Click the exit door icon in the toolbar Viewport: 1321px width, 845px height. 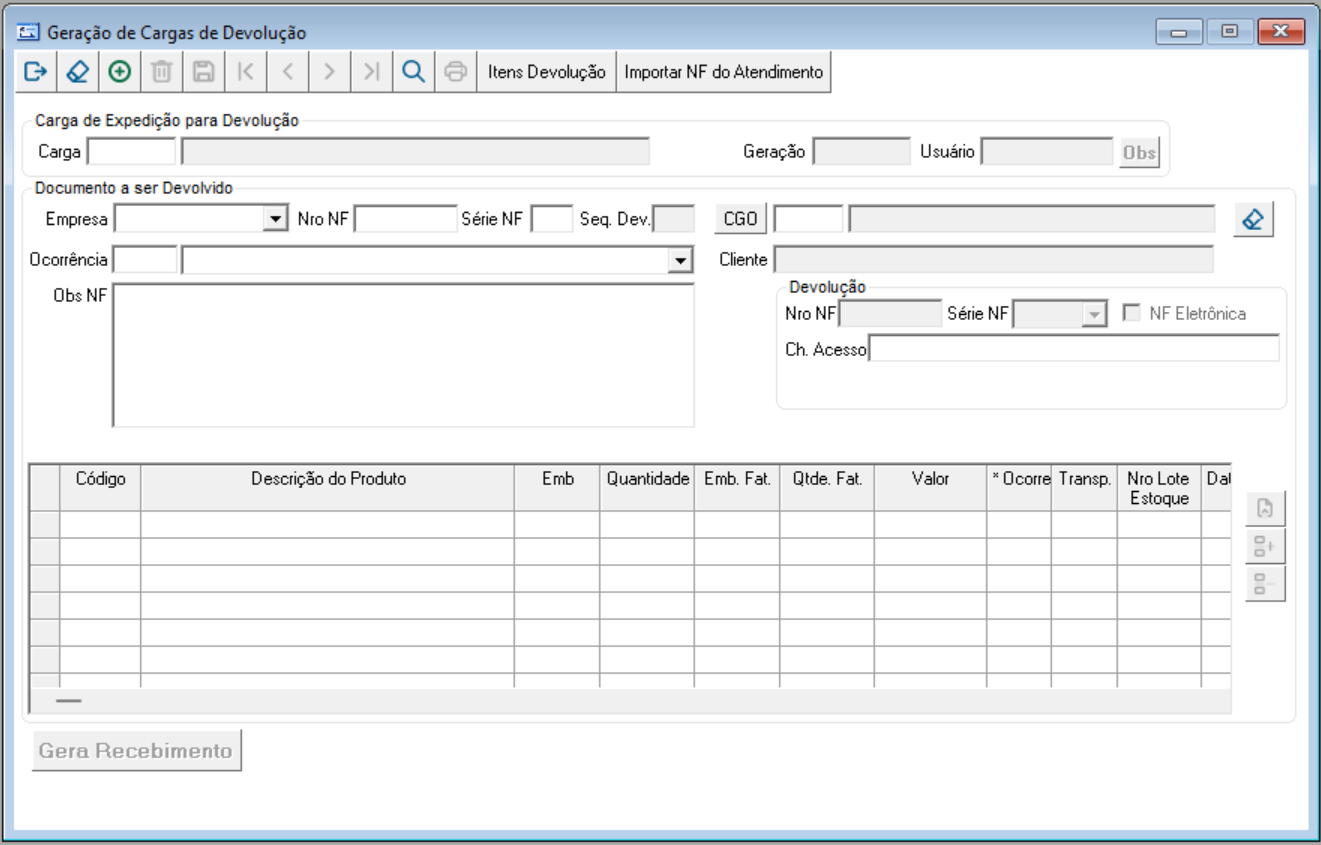tap(36, 72)
